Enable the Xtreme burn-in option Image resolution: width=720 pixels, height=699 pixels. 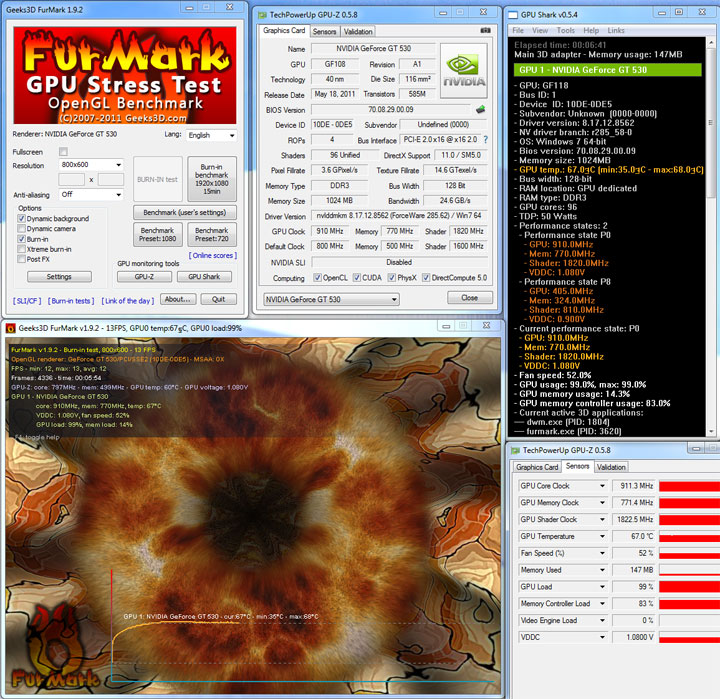21,249
